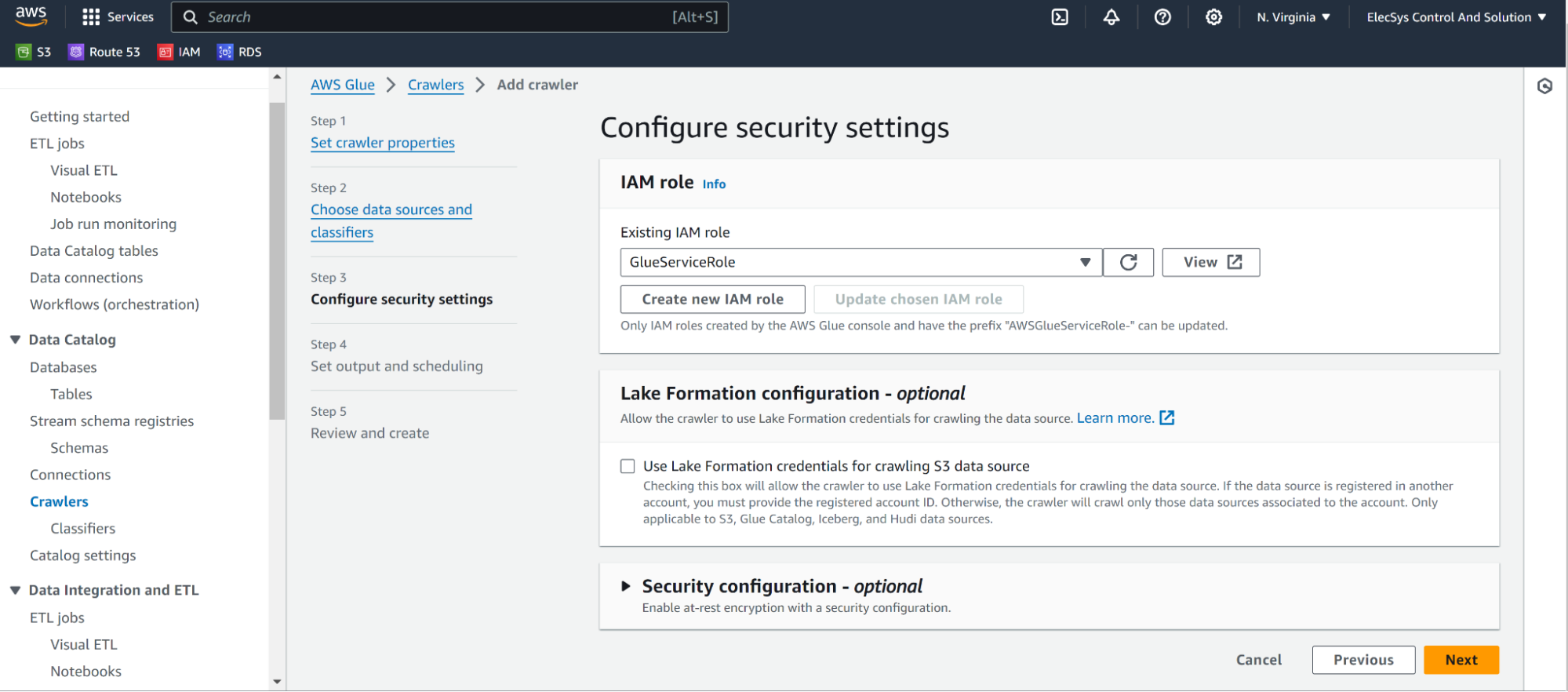Click the sidebar scroll down arrow
1568x692 pixels.
pyautogui.click(x=277, y=682)
